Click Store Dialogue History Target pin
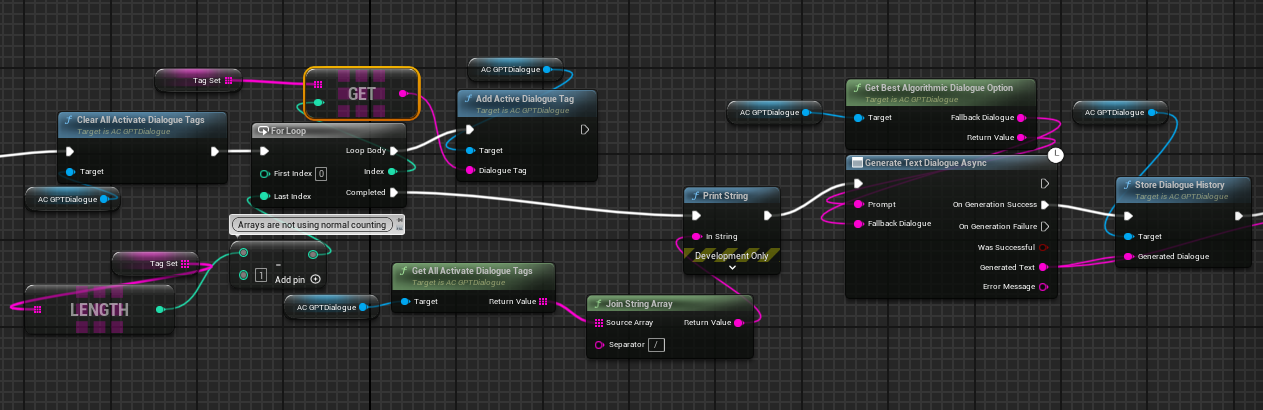This screenshot has height=410, width=1263. point(1129,236)
